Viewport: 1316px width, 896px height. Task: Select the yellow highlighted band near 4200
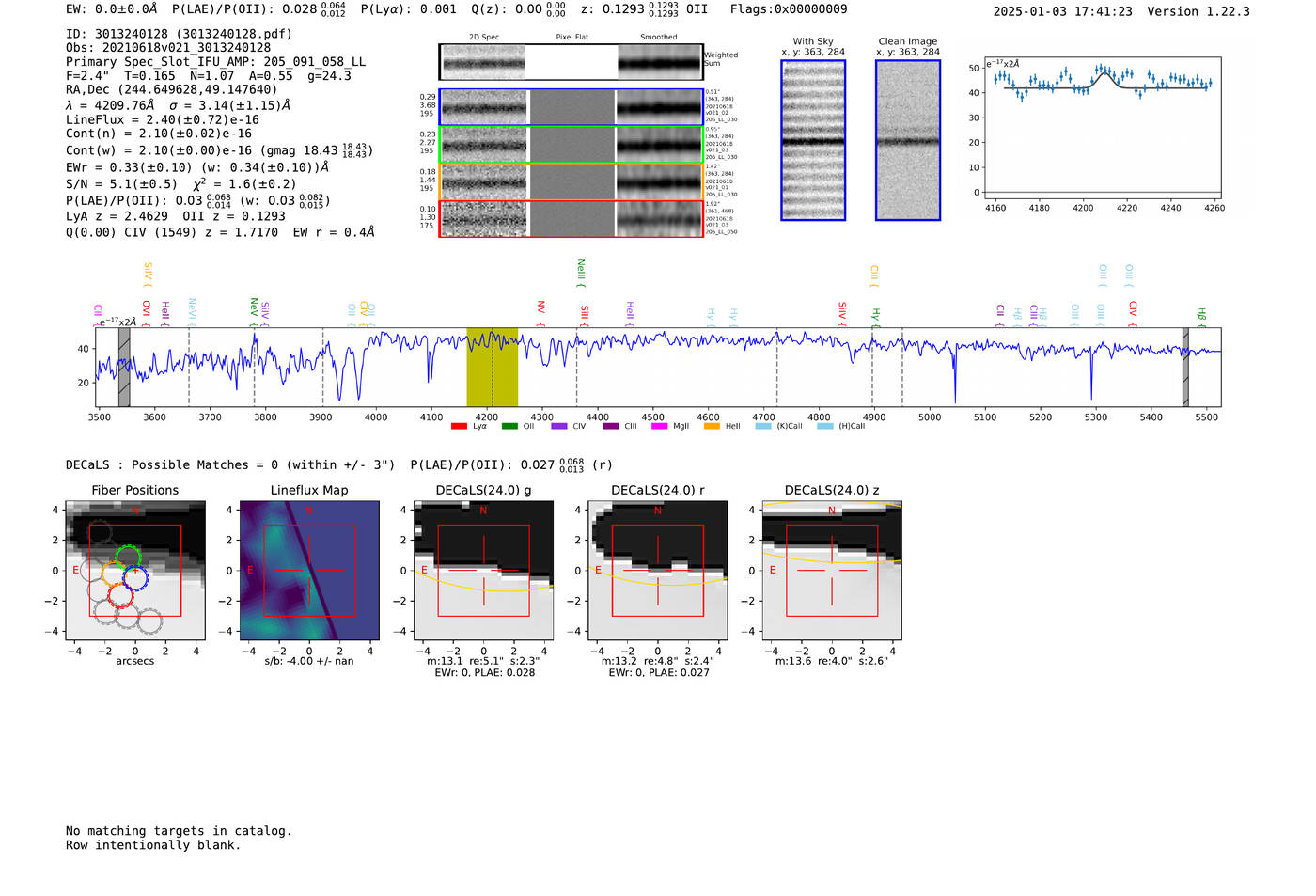pos(493,368)
